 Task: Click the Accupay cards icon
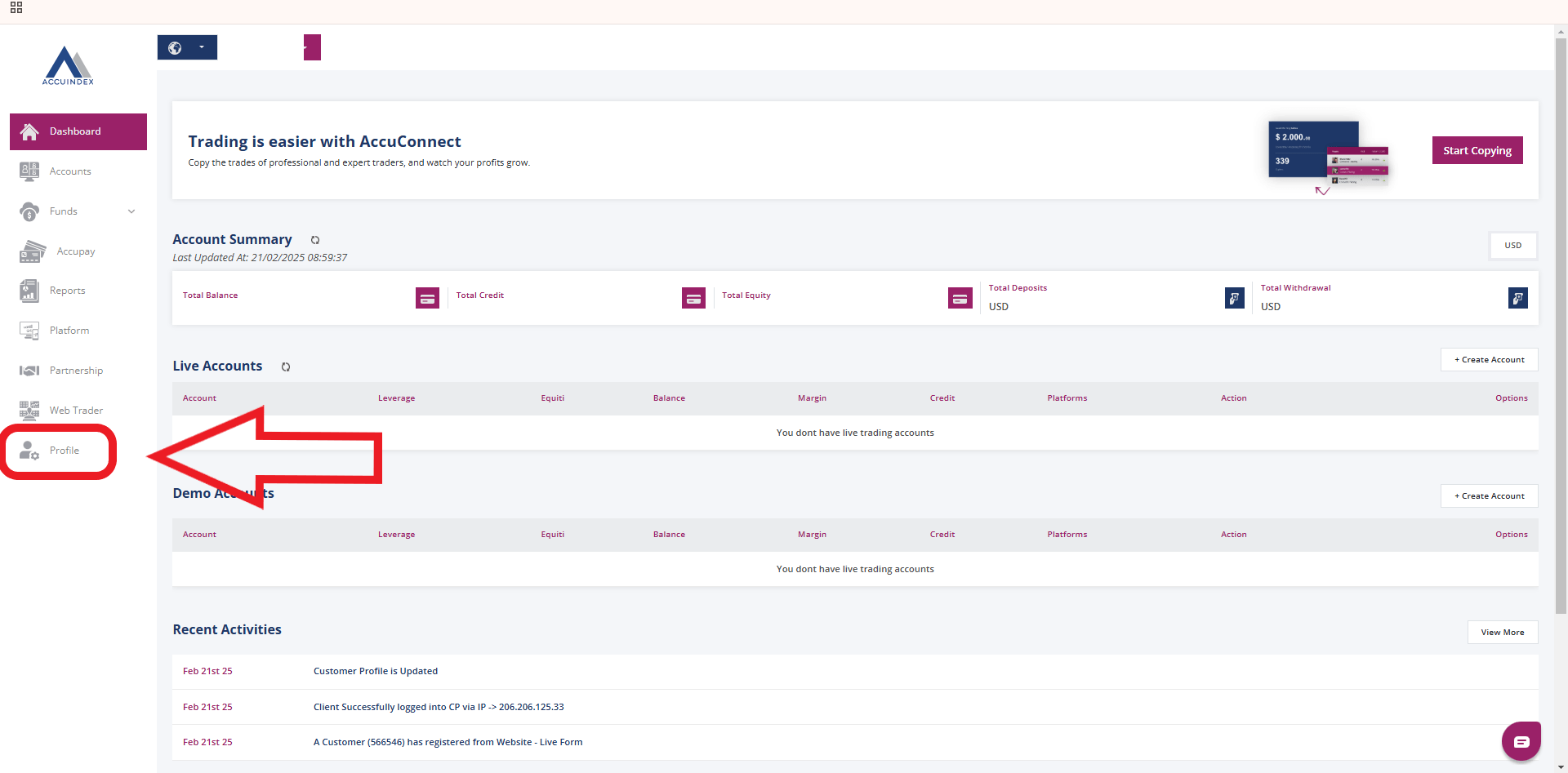click(x=33, y=251)
